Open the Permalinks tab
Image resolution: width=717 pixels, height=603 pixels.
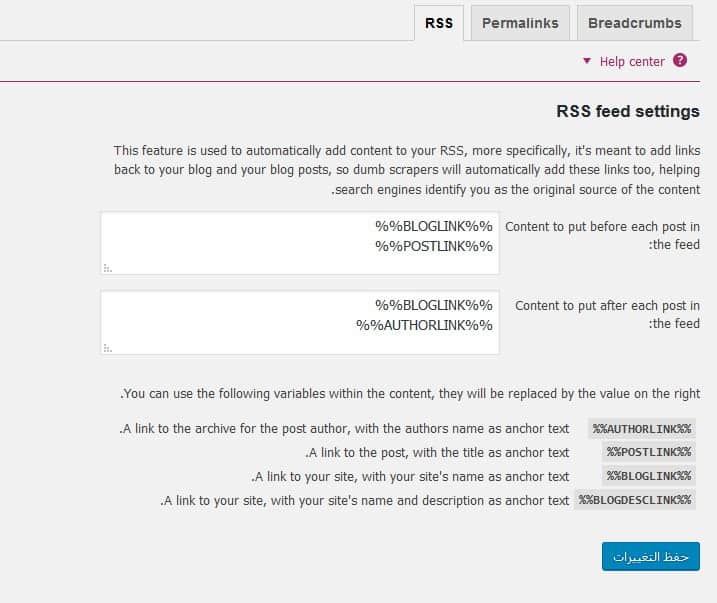[x=521, y=23]
